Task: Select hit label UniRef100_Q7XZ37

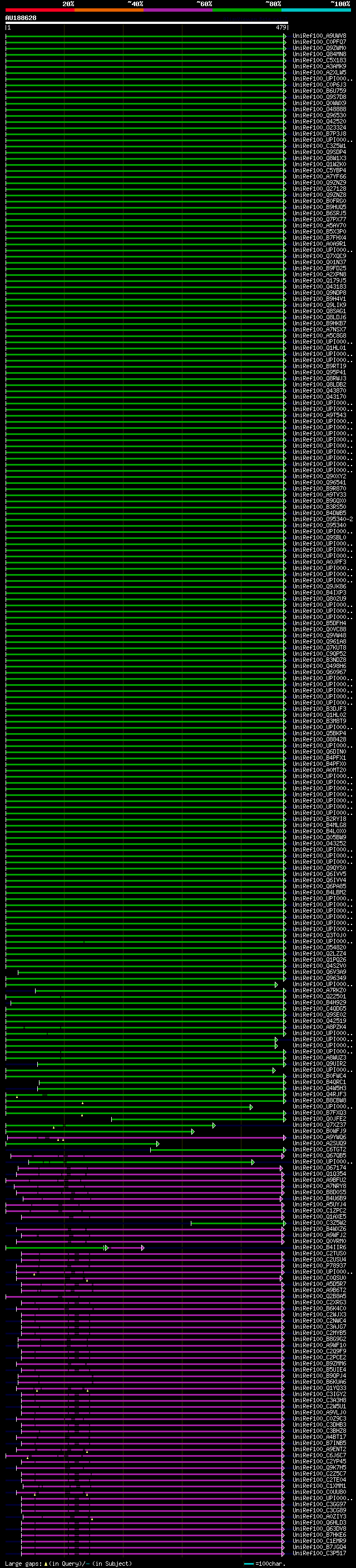Action: click(x=319, y=1125)
